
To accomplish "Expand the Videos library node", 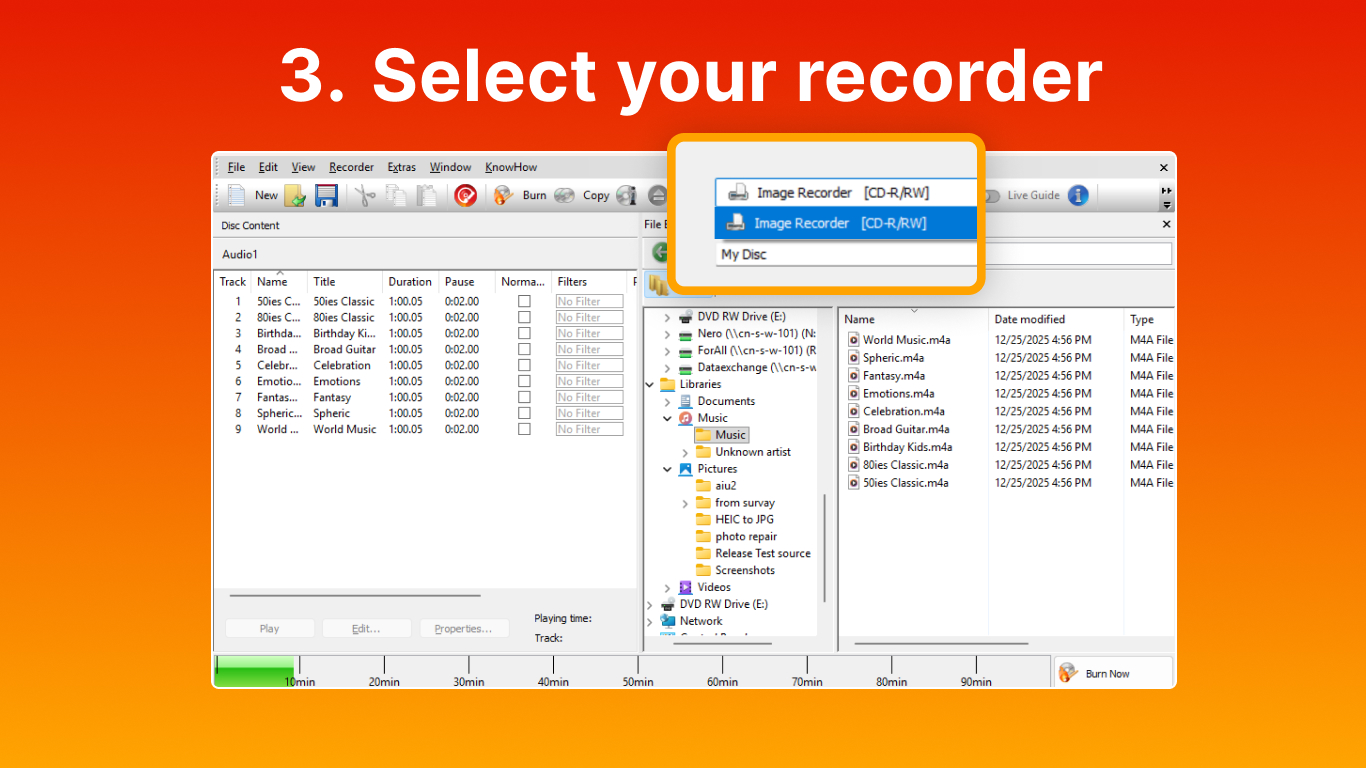I will pyautogui.click(x=667, y=587).
